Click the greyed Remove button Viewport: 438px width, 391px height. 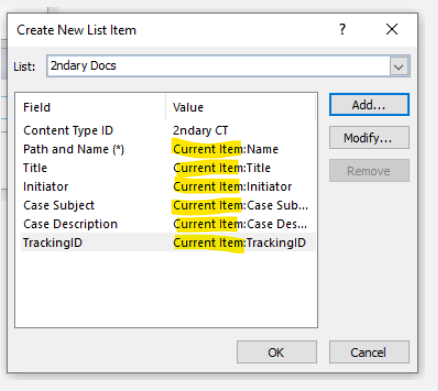(369, 171)
